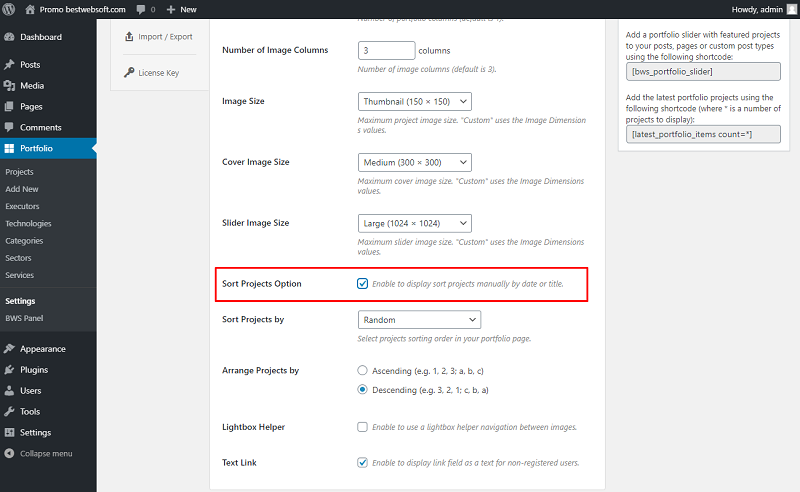The image size is (800, 492).
Task: Click the Plugins plug icon
Action: pos(9,370)
